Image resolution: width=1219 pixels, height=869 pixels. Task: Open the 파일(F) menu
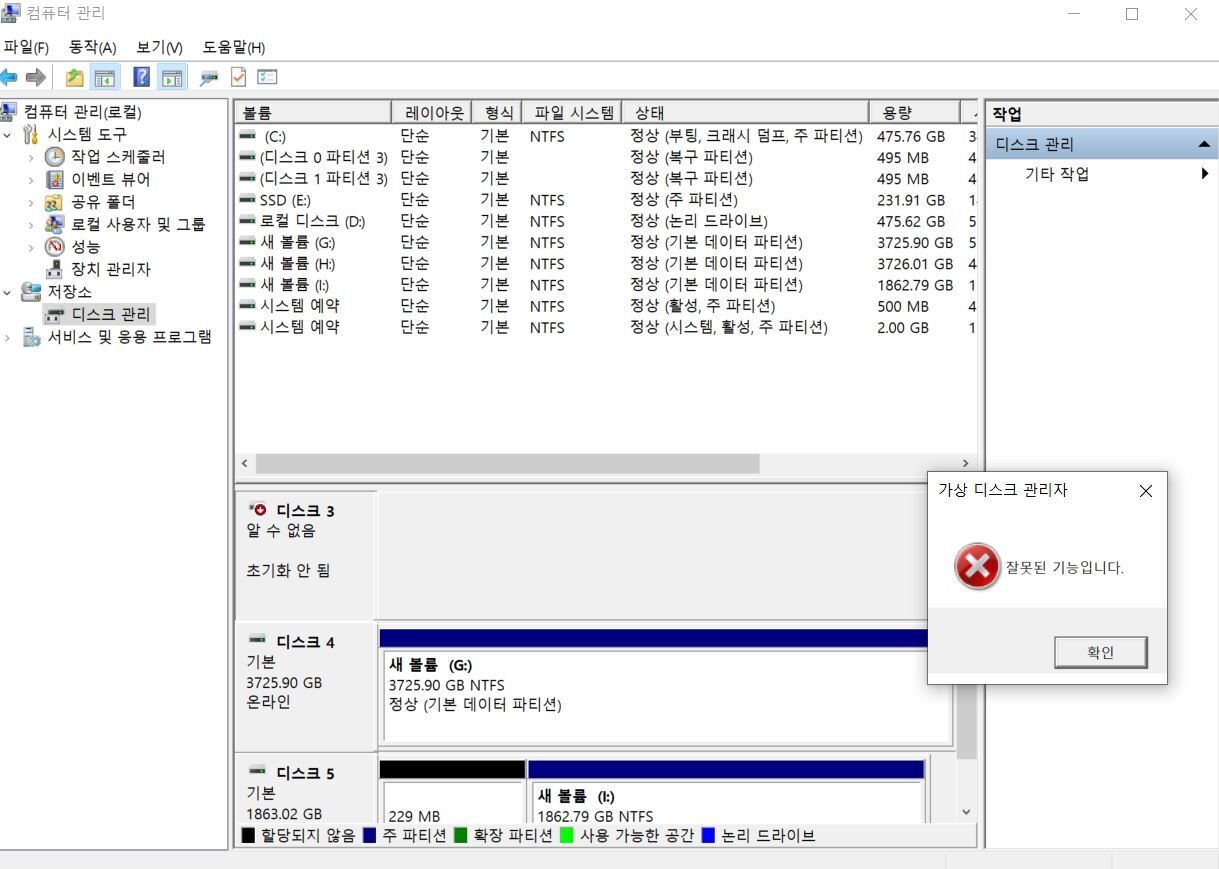[x=25, y=47]
